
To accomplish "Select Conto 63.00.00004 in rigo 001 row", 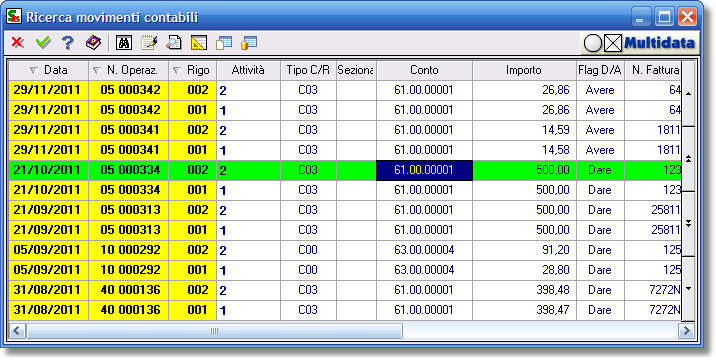I will click(424, 270).
